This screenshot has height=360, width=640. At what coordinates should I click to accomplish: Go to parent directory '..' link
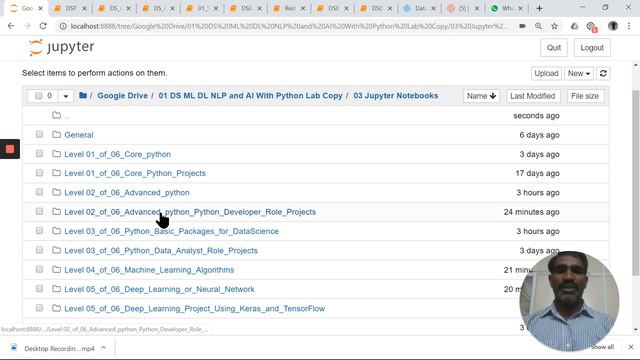pos(67,116)
